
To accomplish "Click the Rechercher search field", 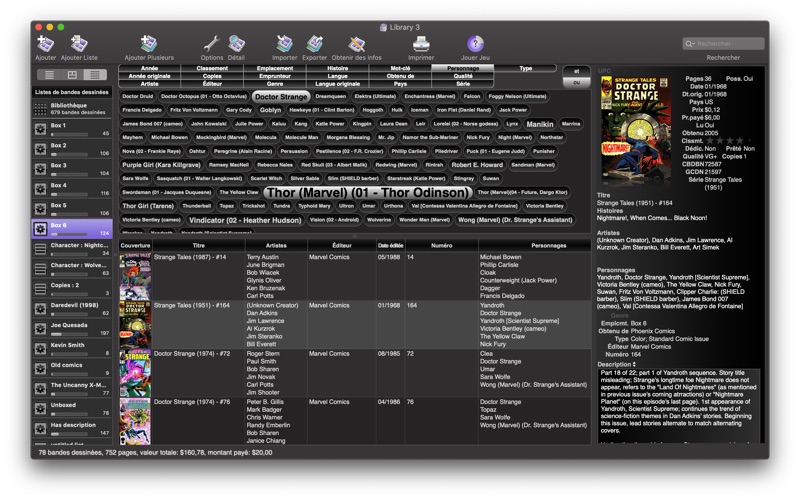I will 723,44.
